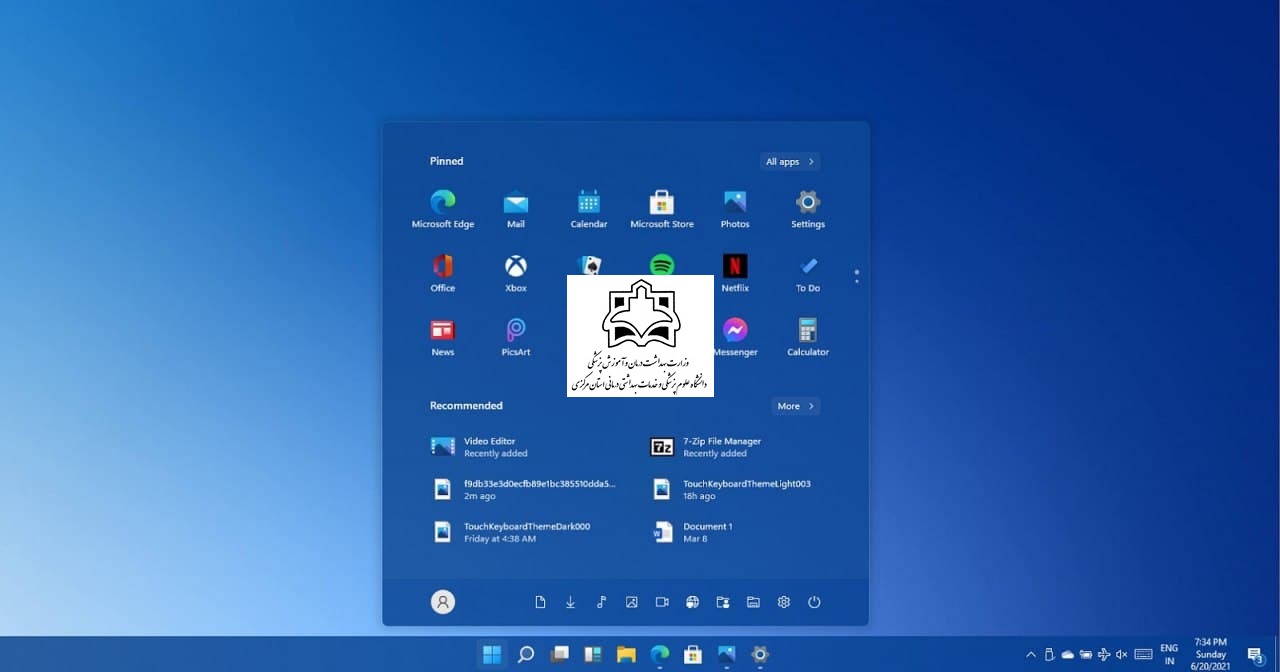1280x672 pixels.
Task: Open the user account avatar in Start
Action: click(x=443, y=602)
